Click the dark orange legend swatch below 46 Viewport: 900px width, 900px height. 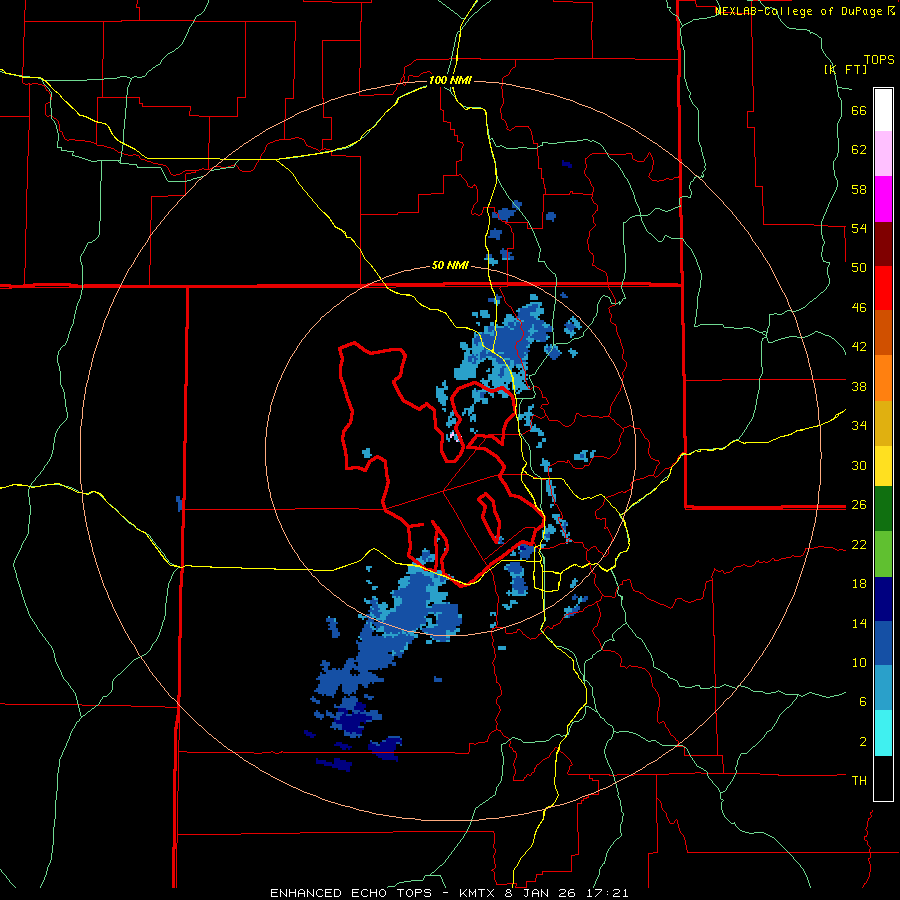pos(883,333)
